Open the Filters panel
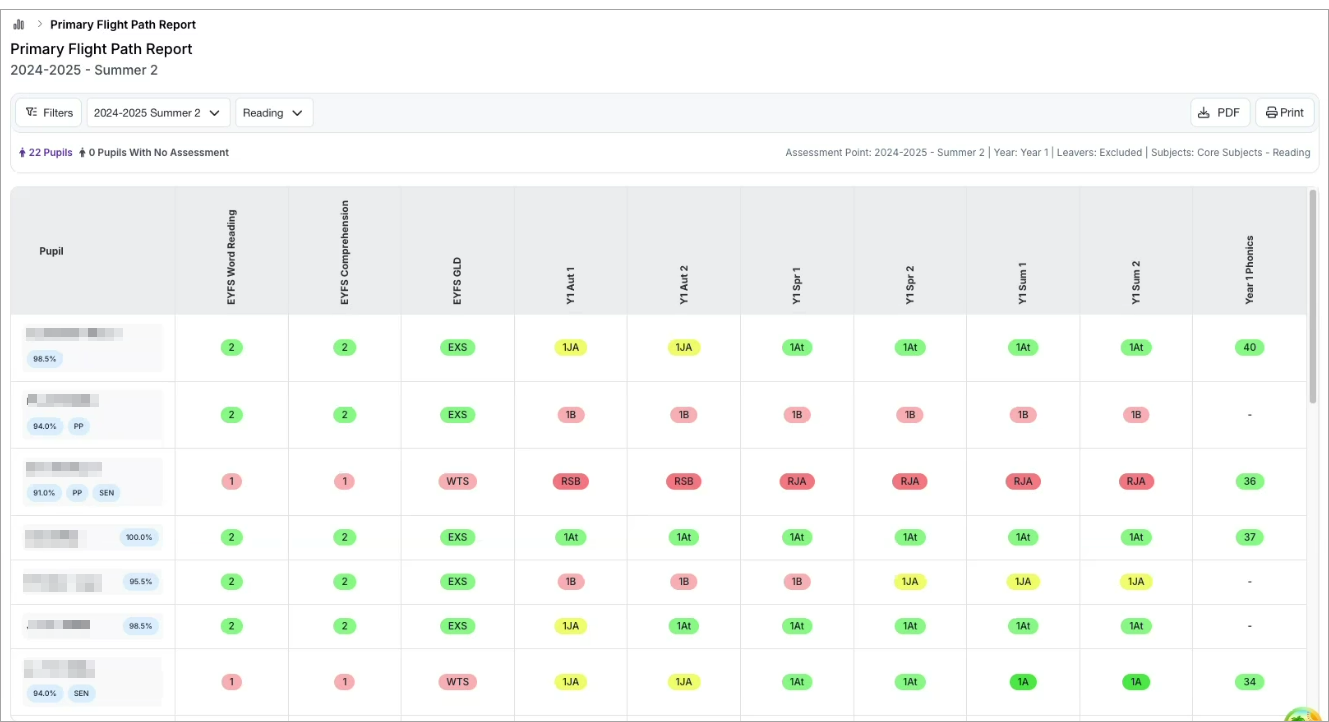Image resolution: width=1329 pixels, height=722 pixels. (x=49, y=113)
